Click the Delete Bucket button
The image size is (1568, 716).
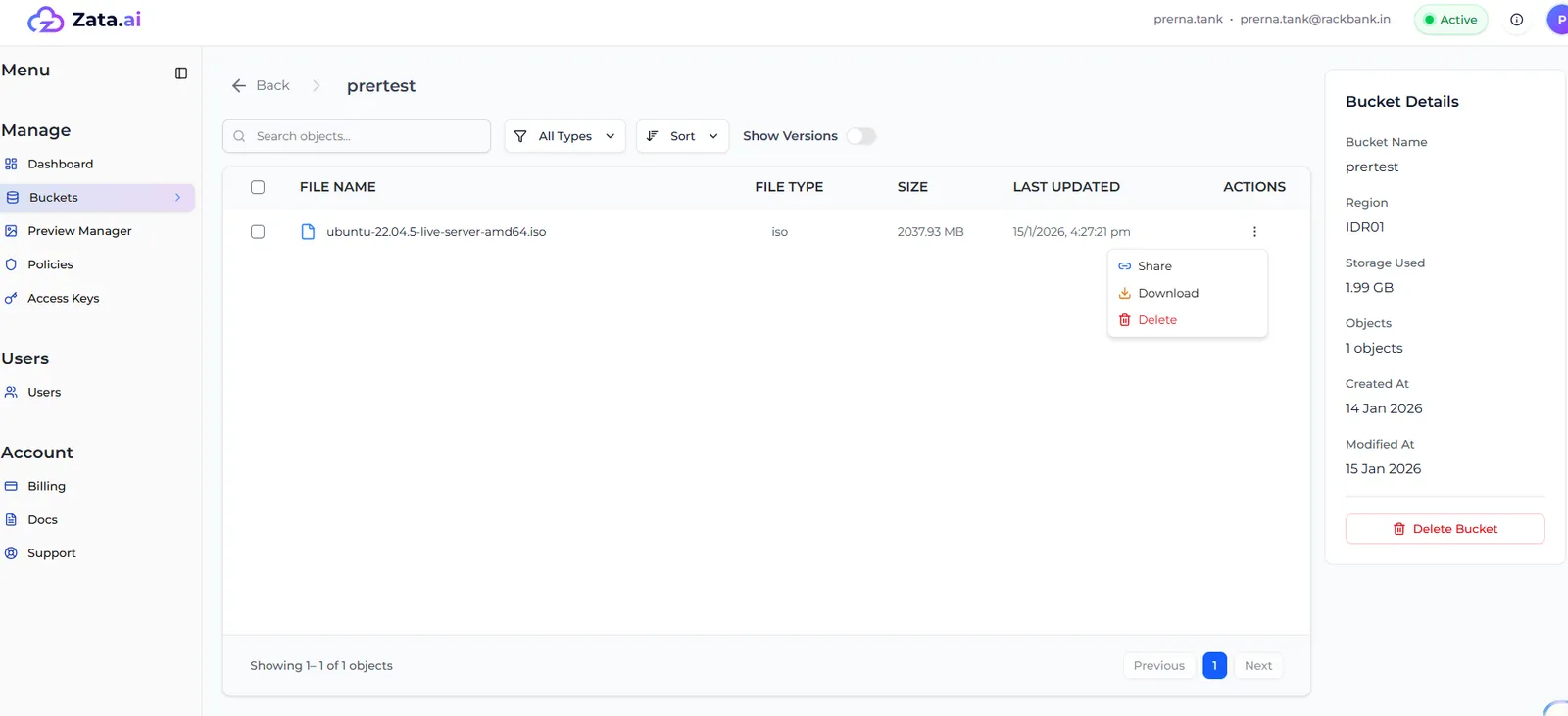[1445, 529]
